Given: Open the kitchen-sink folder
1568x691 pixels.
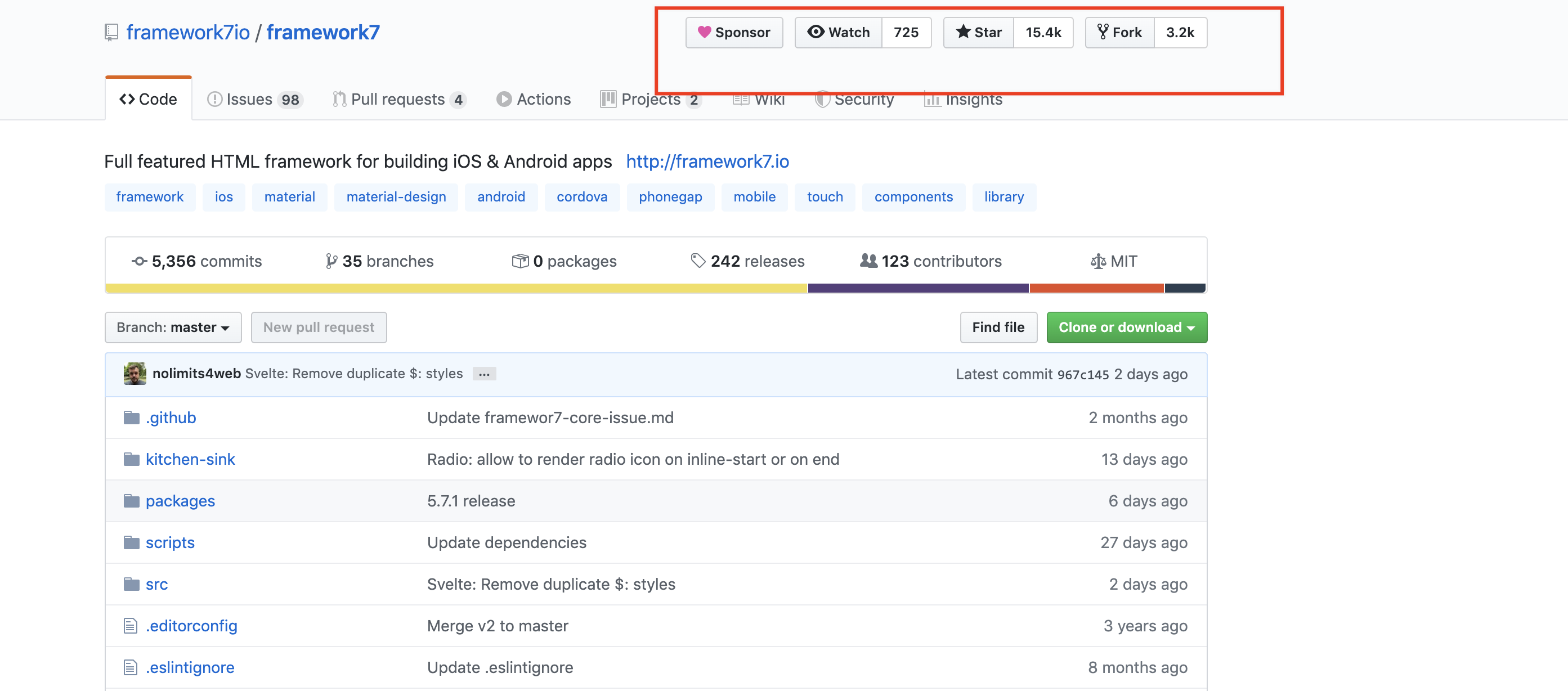Looking at the screenshot, I should click(190, 459).
